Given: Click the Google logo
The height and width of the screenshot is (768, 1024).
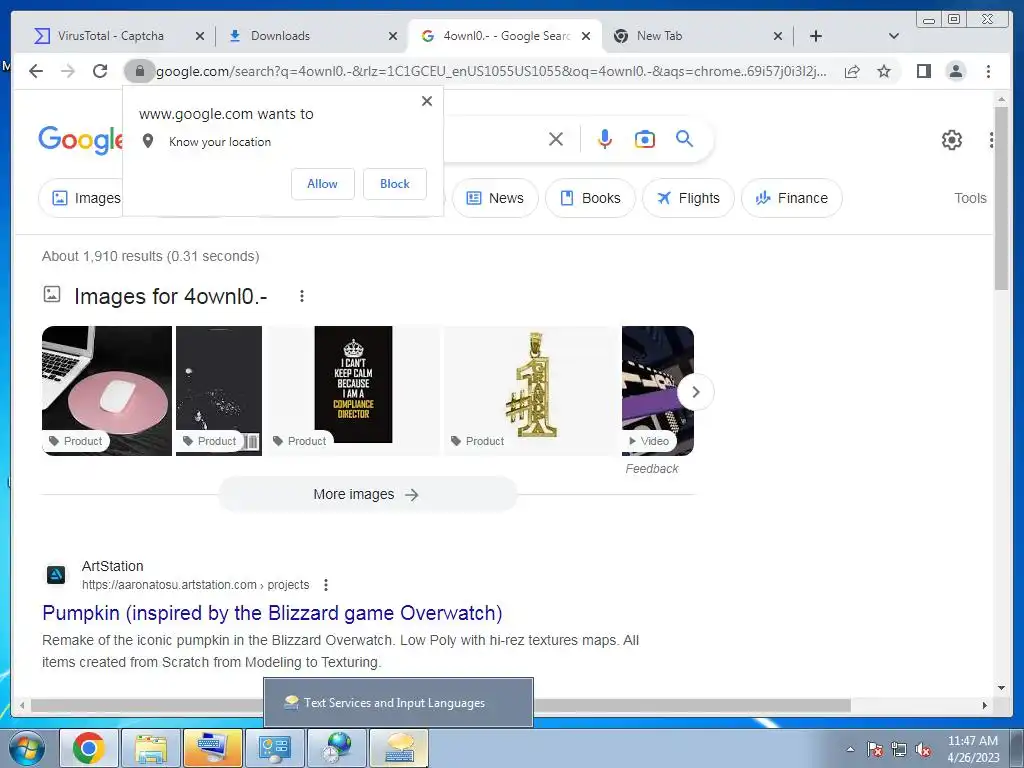Looking at the screenshot, I should pyautogui.click(x=80, y=140).
